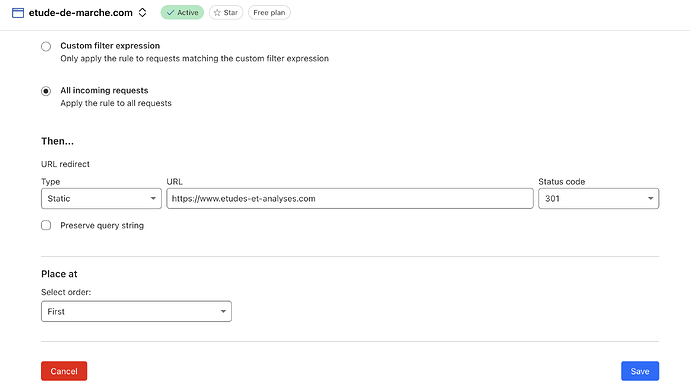Enable the Preserve query string checkbox
690x388 pixels.
click(46, 225)
